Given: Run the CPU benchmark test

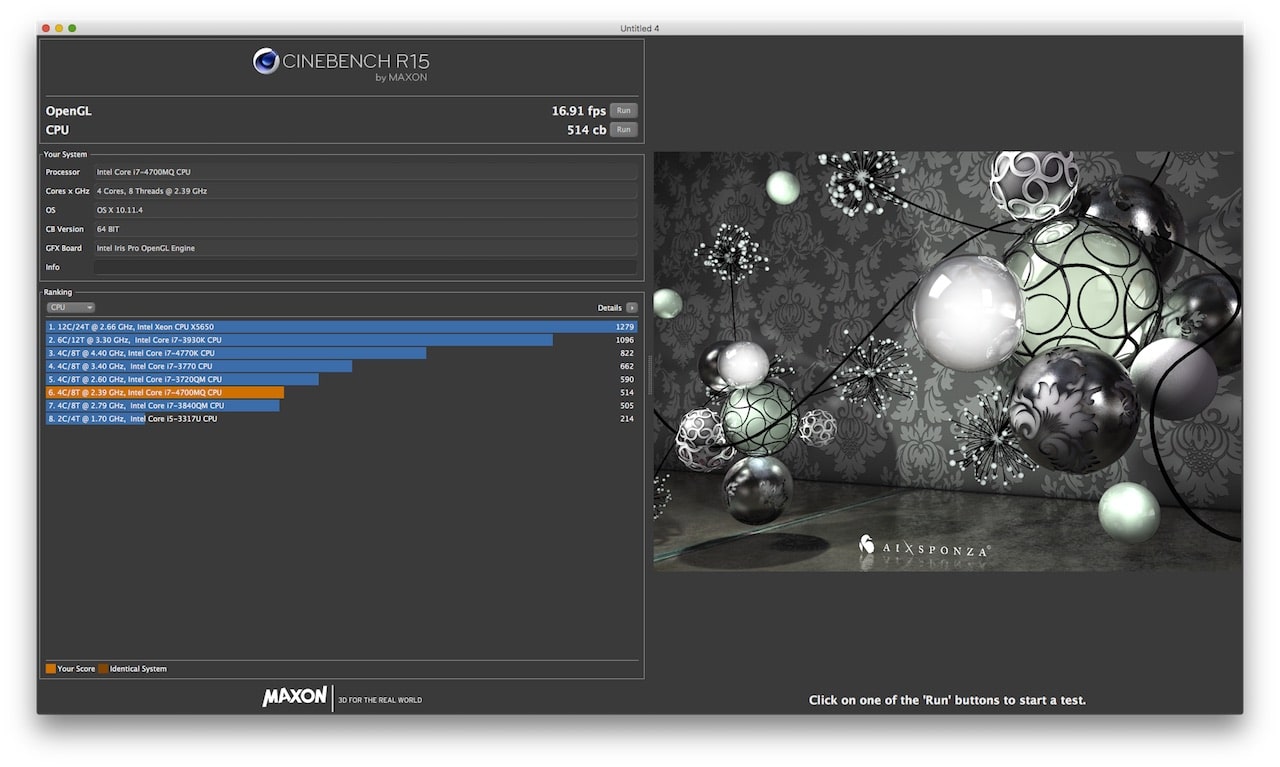Looking at the screenshot, I should point(623,130).
